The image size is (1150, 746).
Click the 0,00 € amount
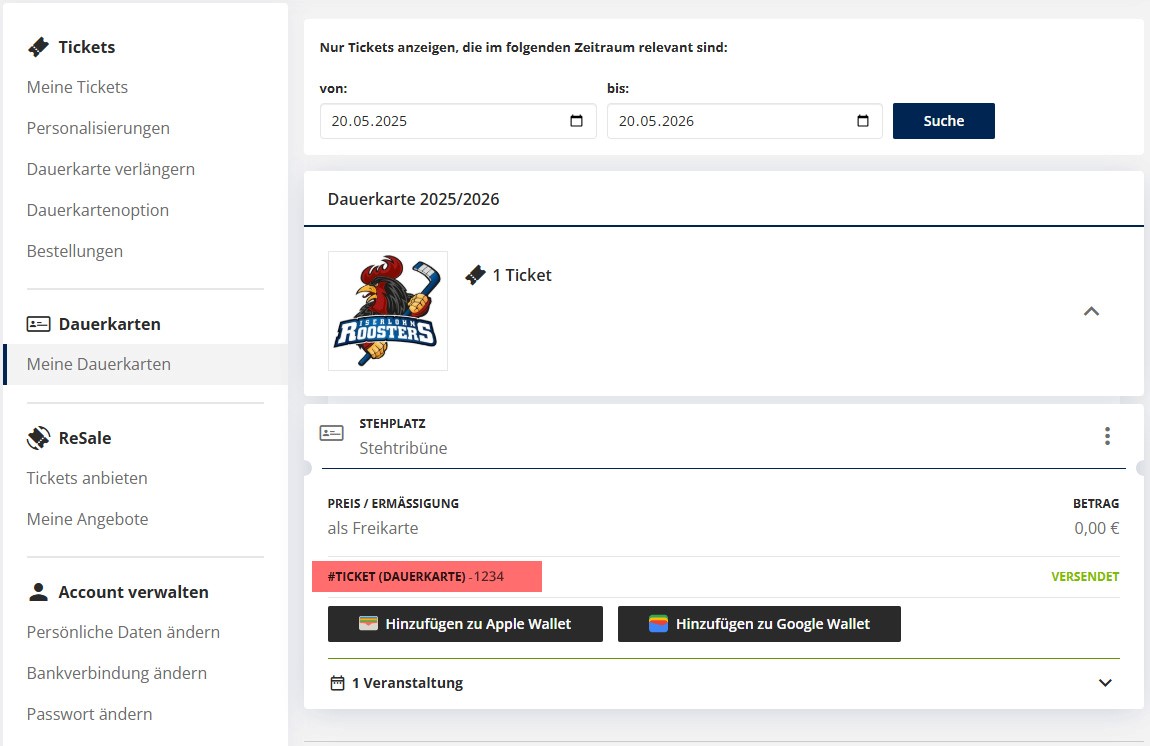tap(1096, 528)
